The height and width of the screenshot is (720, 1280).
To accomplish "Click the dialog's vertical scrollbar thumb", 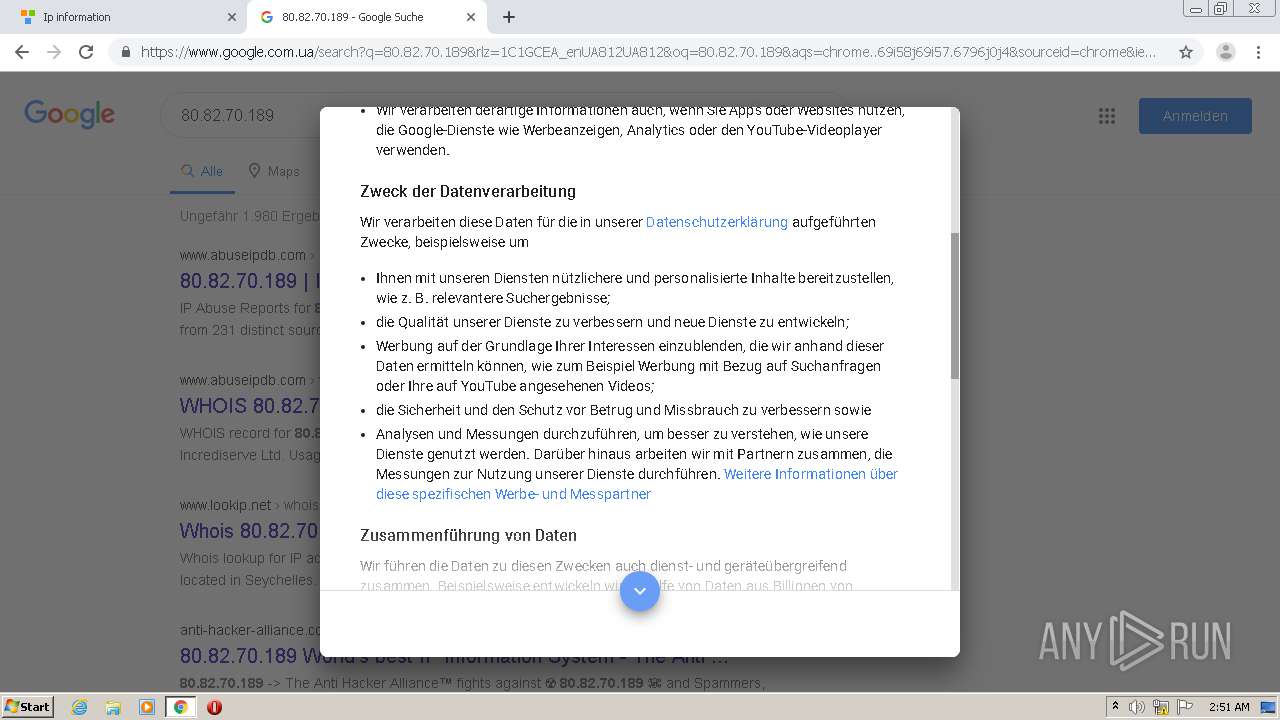I will (x=955, y=306).
